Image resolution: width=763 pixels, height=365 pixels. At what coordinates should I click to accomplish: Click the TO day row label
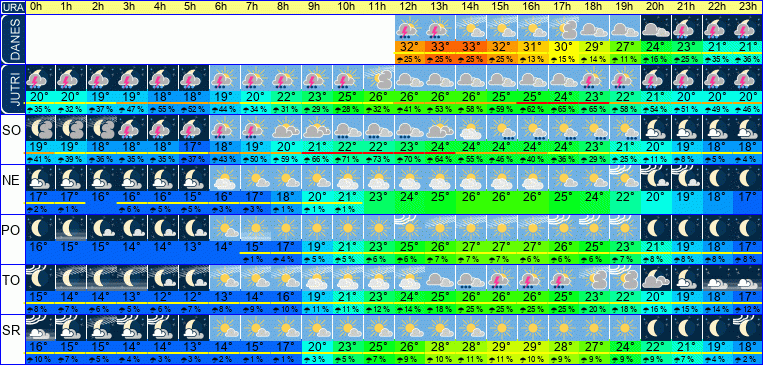point(11,281)
